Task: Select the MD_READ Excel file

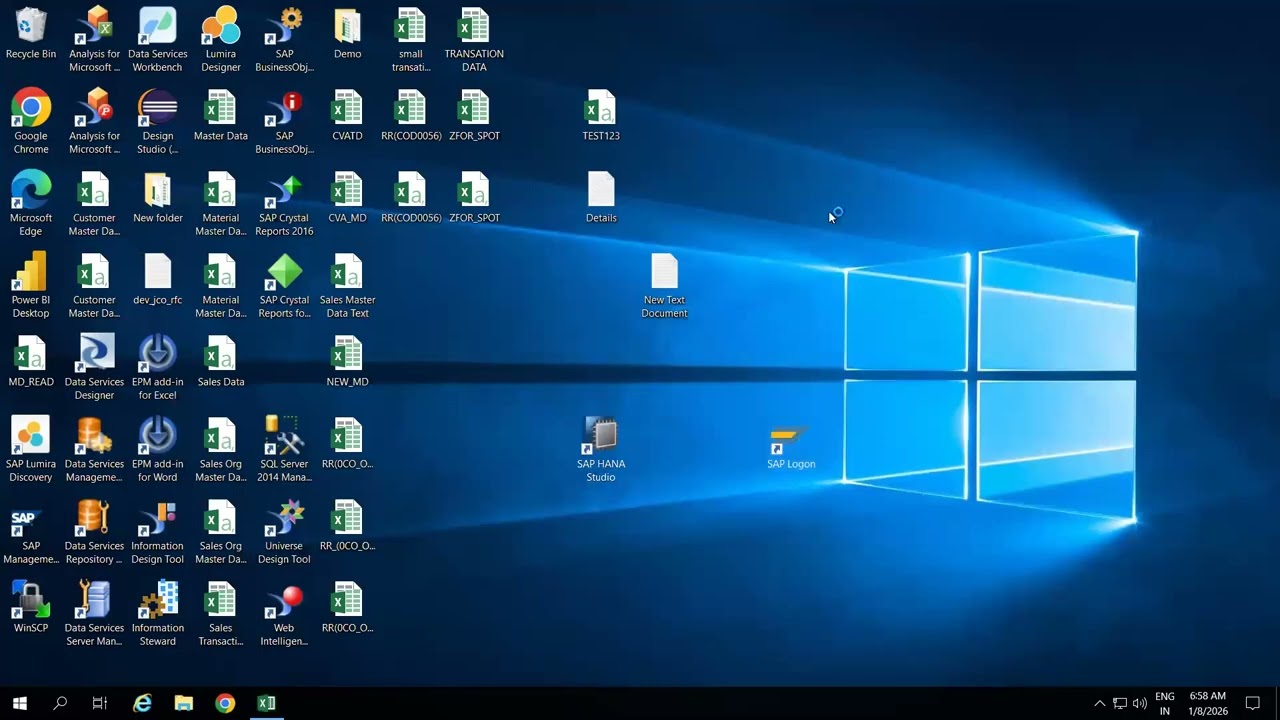Action: [31, 362]
